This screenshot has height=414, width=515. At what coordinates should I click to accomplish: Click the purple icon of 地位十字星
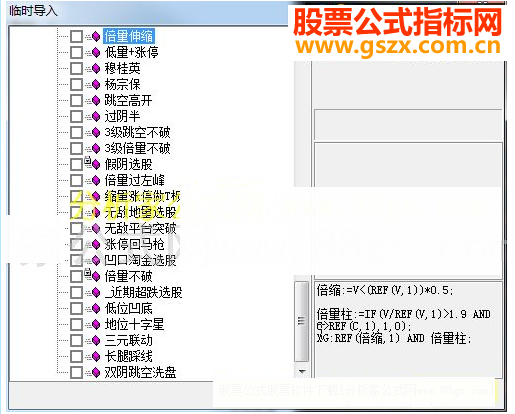(x=96, y=324)
